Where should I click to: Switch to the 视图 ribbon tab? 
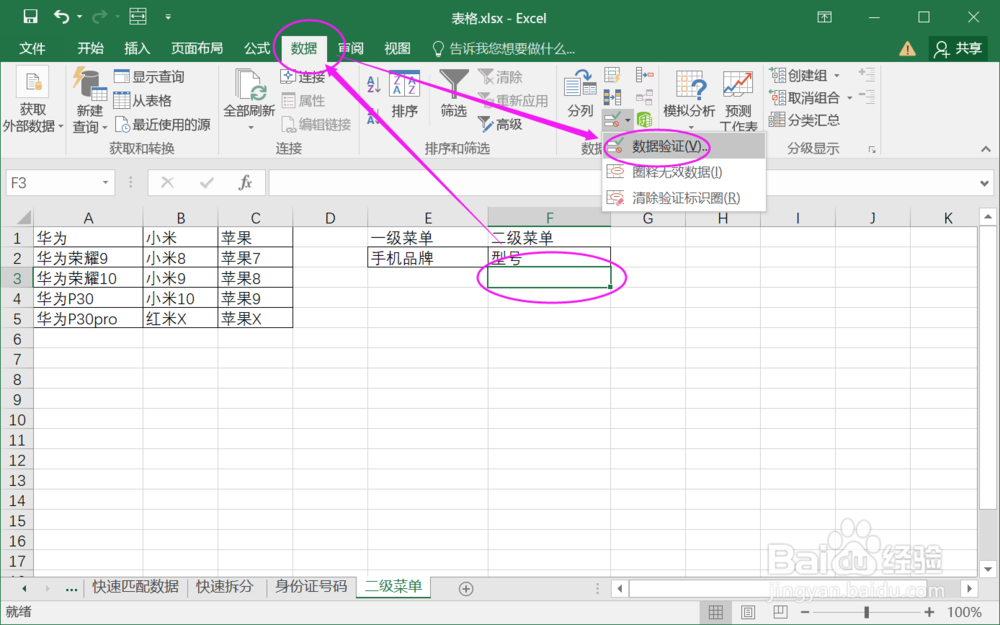pyautogui.click(x=397, y=48)
